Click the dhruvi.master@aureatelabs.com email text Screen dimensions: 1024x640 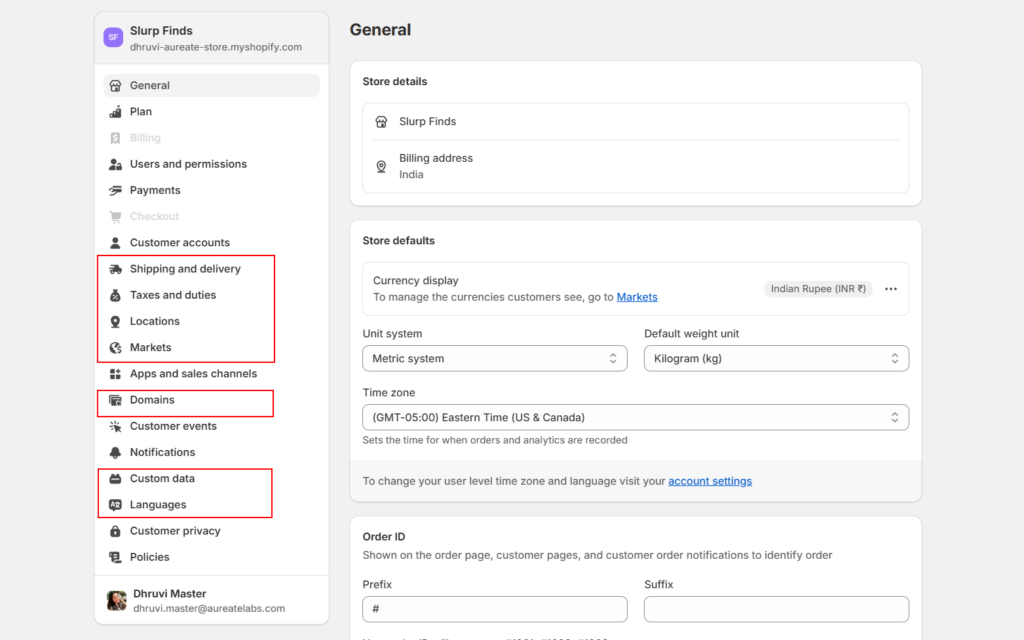pyautogui.click(x=209, y=609)
